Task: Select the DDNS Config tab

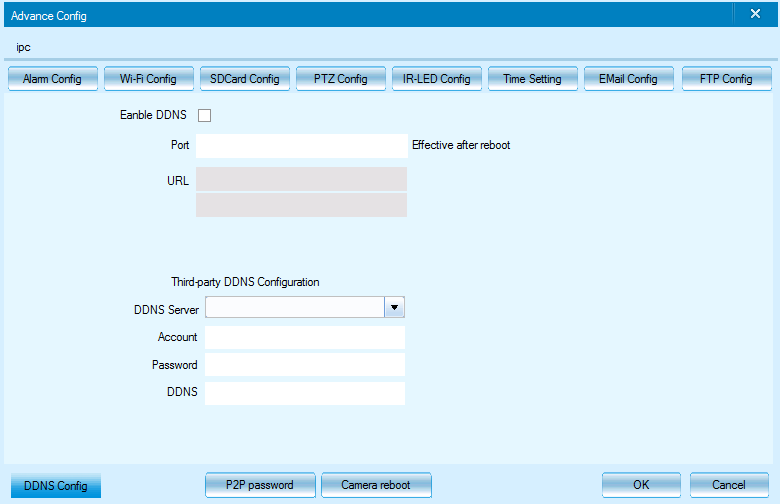Action: pyautogui.click(x=56, y=486)
